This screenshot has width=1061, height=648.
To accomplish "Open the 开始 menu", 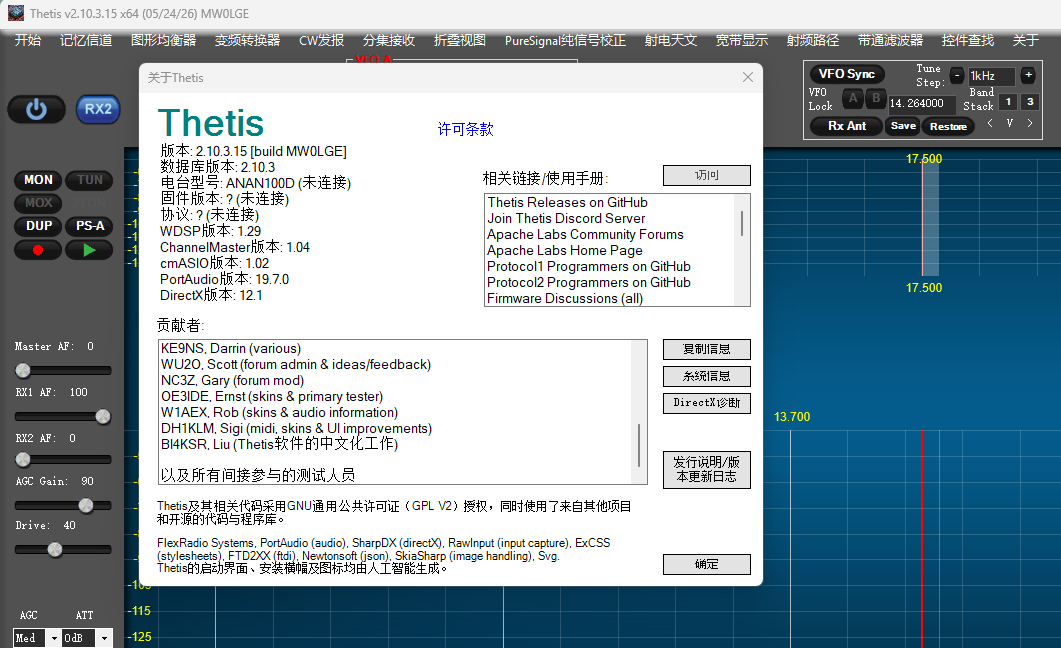I will [x=28, y=41].
